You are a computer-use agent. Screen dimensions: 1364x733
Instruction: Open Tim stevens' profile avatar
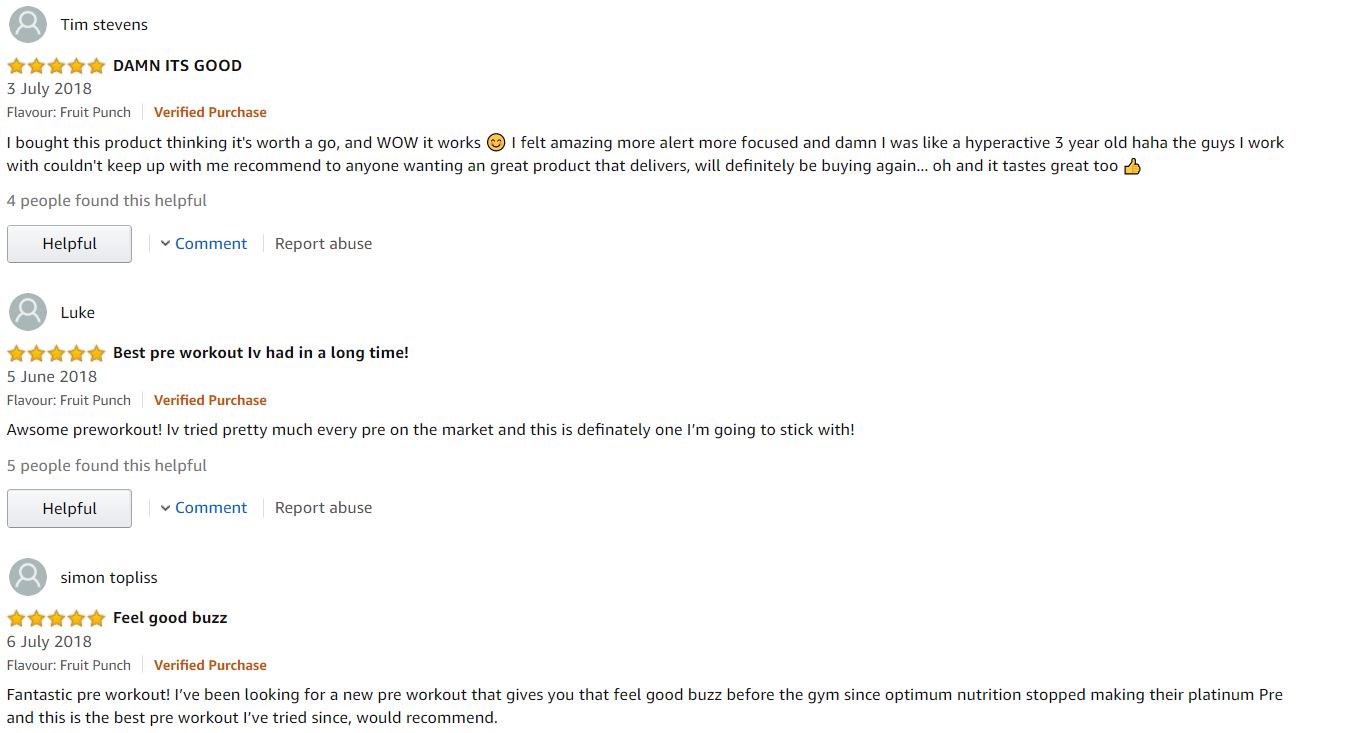pyautogui.click(x=28, y=25)
